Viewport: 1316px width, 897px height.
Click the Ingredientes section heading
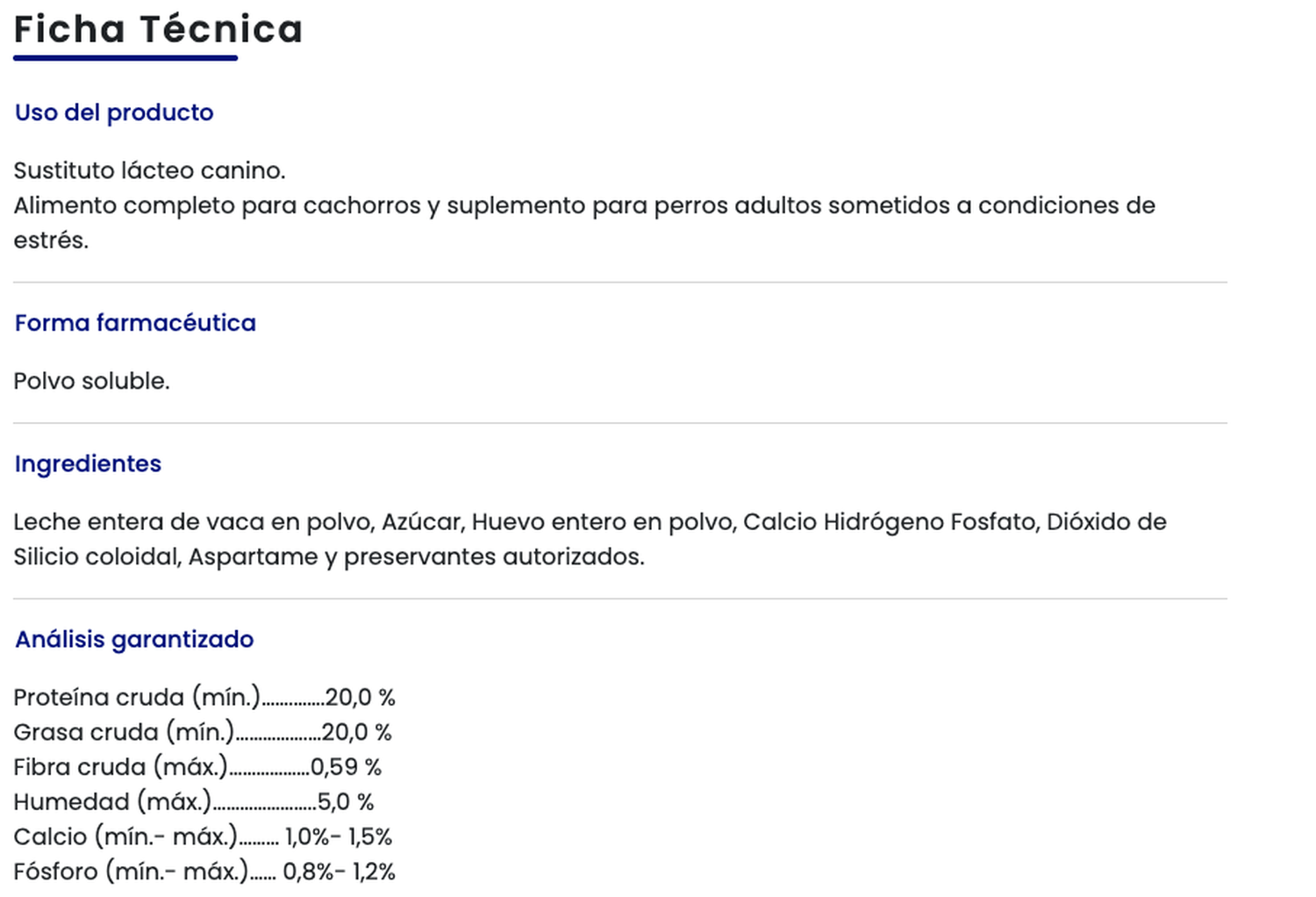click(88, 463)
